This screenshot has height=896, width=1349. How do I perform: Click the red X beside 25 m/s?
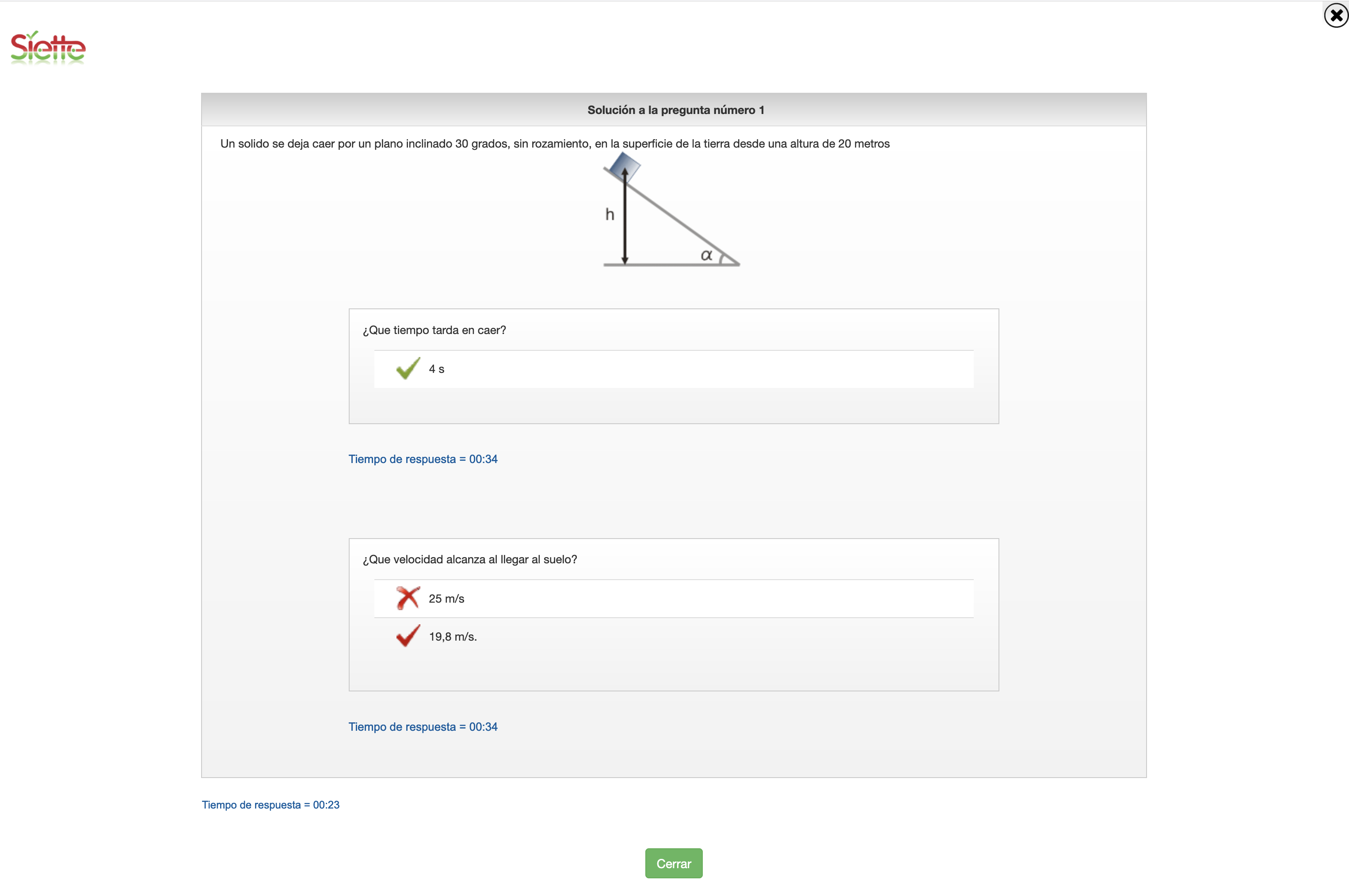(408, 598)
